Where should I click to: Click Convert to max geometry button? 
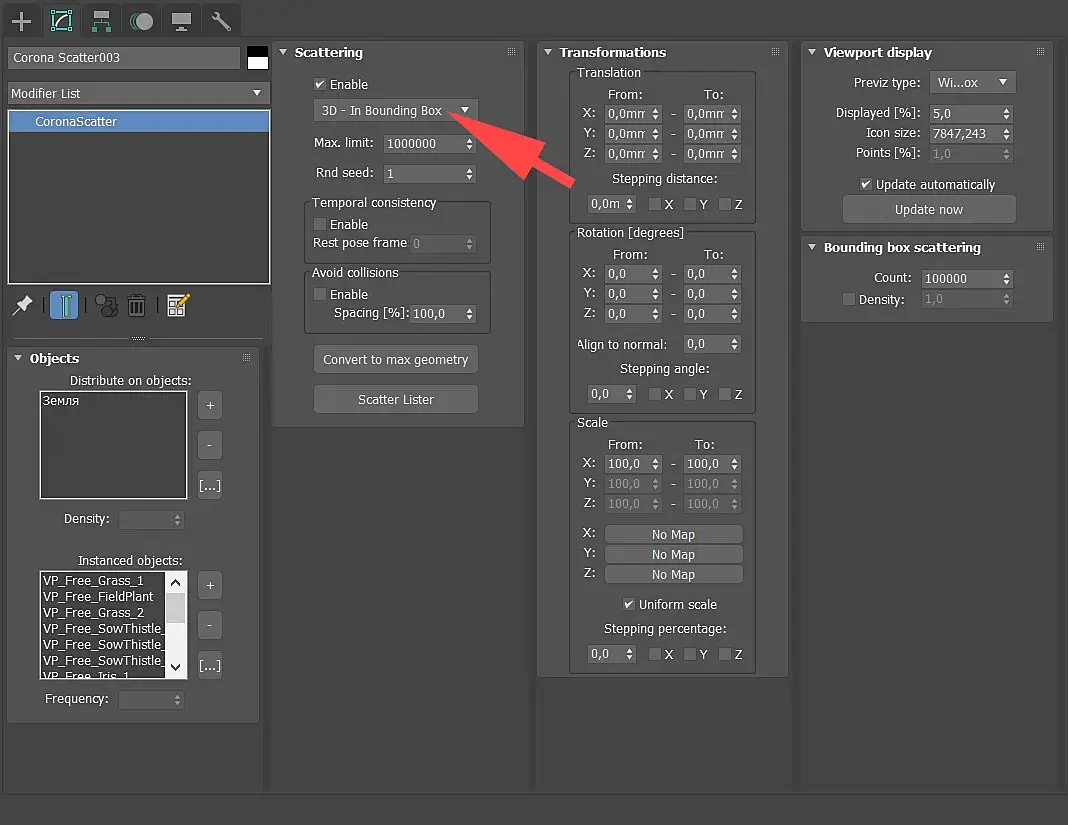point(396,359)
